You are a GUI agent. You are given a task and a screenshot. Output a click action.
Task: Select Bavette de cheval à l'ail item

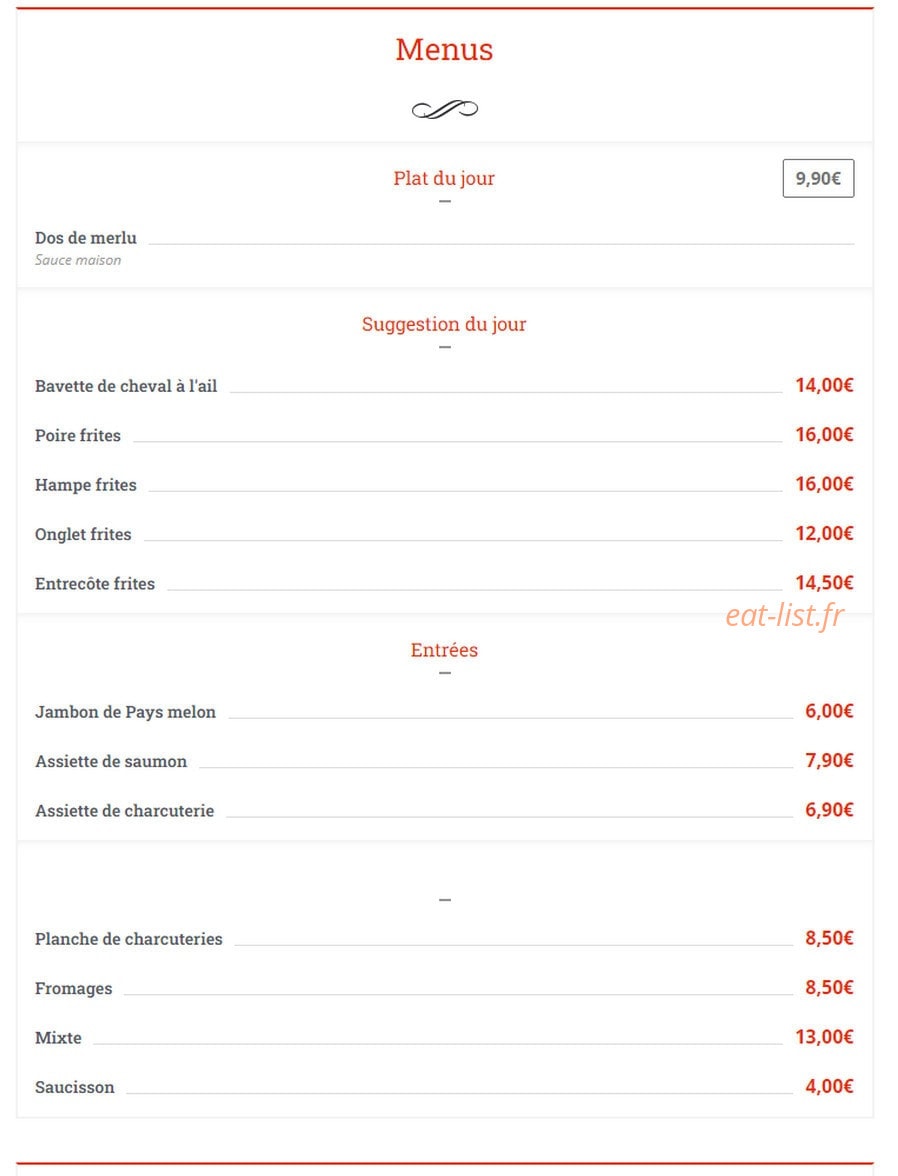pyautogui.click(x=126, y=386)
